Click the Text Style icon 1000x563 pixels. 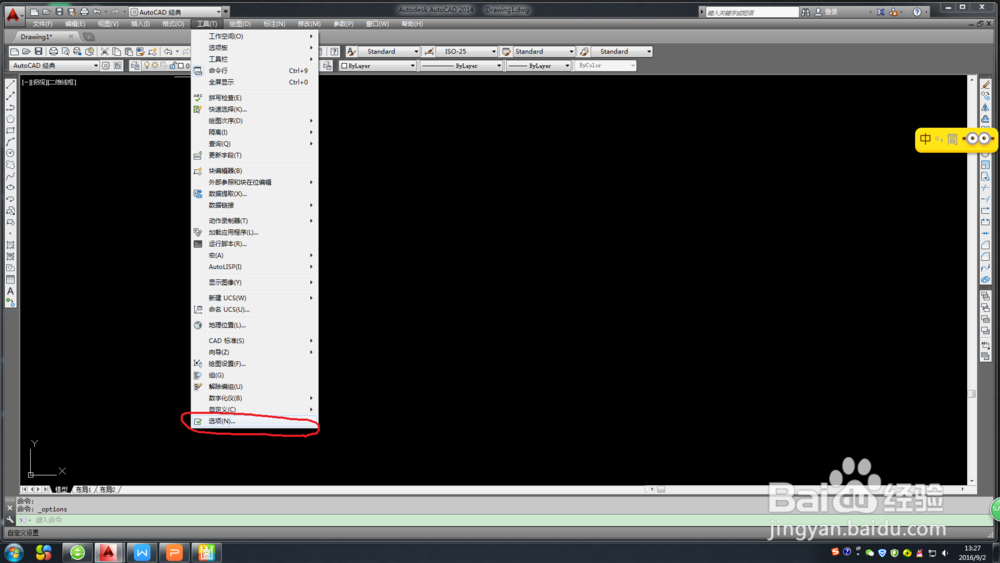tap(351, 52)
